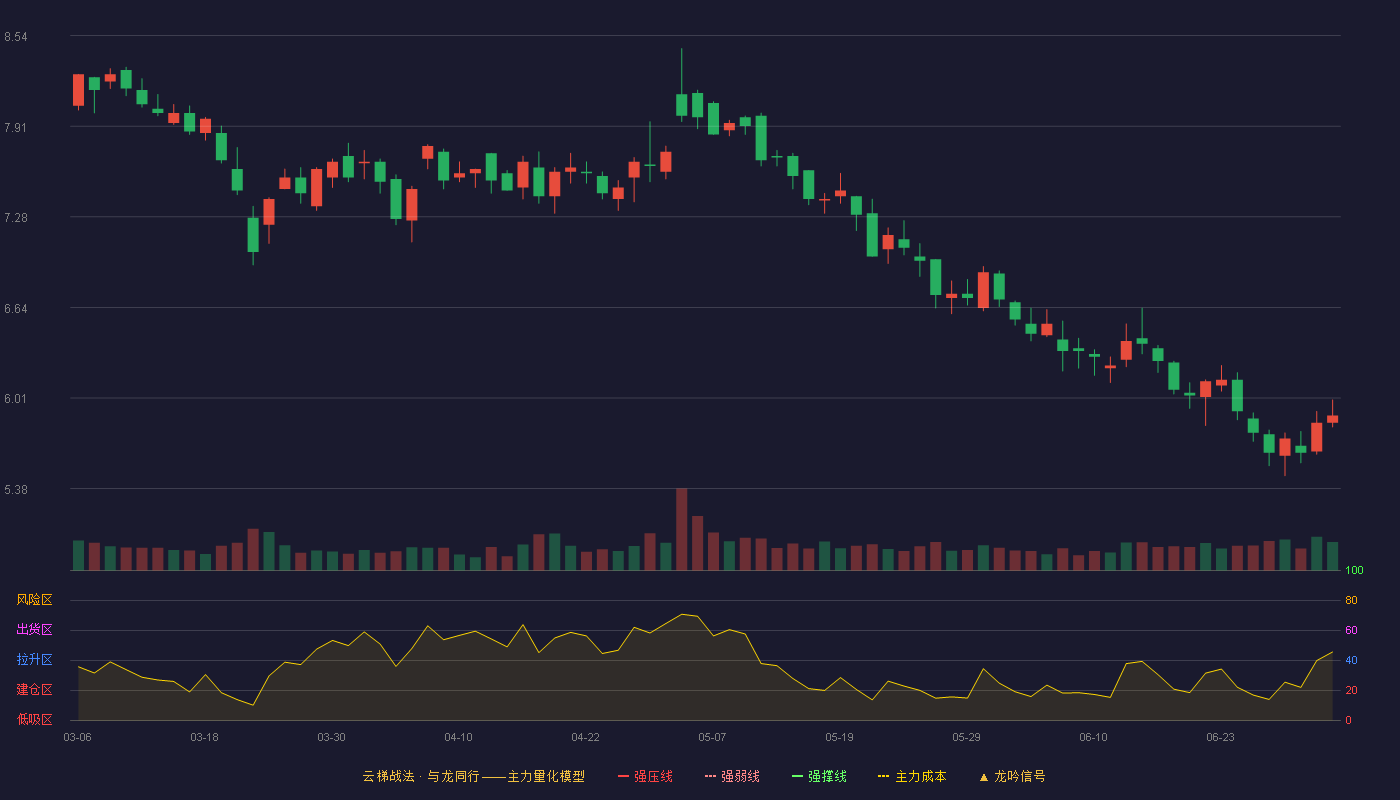Select the last candlestick on the right
The height and width of the screenshot is (800, 1400).
click(x=1332, y=414)
